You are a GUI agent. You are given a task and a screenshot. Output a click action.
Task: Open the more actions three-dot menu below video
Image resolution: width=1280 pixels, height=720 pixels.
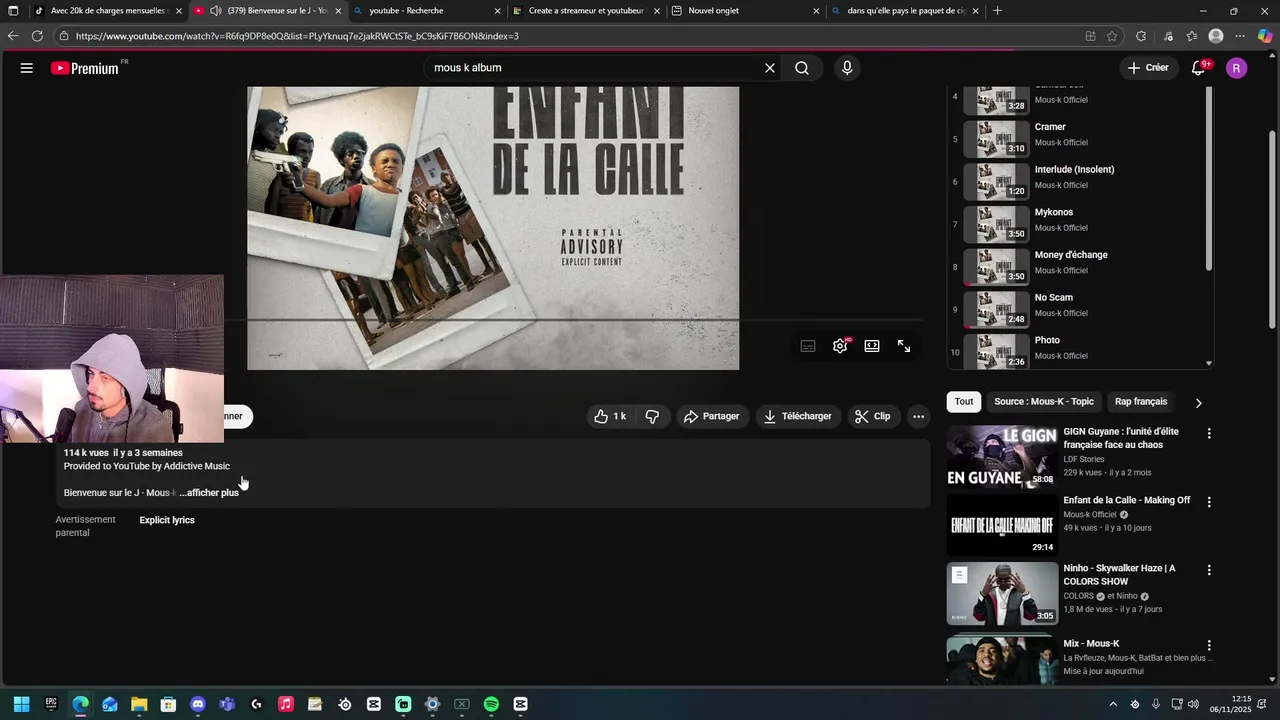point(919,416)
